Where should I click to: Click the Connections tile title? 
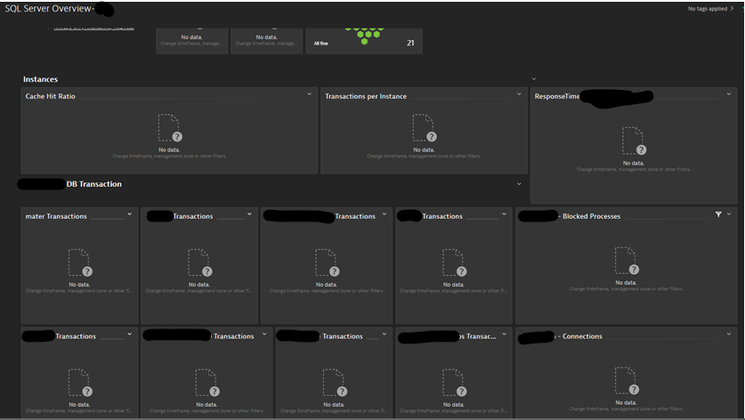tap(581, 336)
